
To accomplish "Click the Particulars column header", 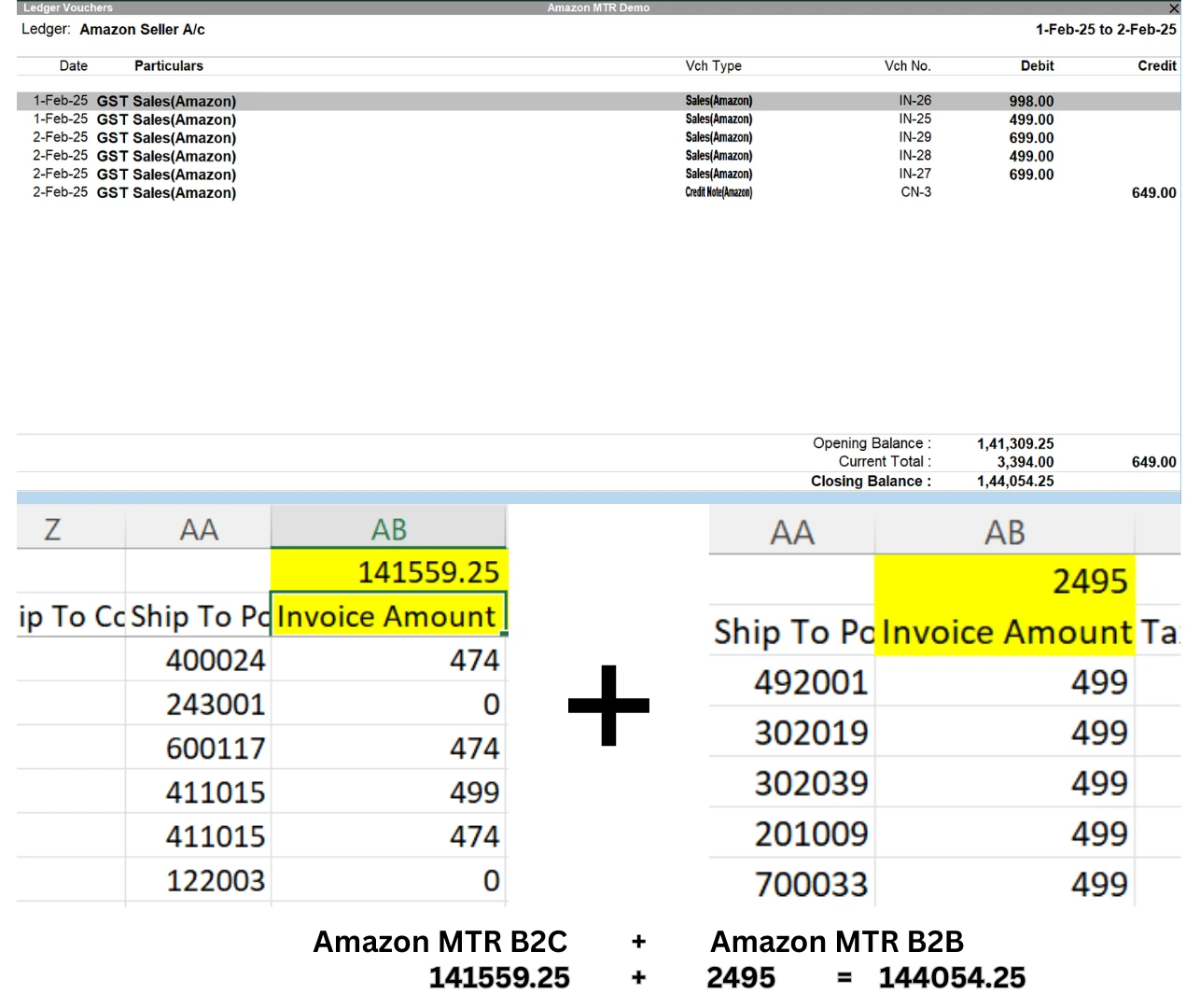I will pyautogui.click(x=169, y=65).
